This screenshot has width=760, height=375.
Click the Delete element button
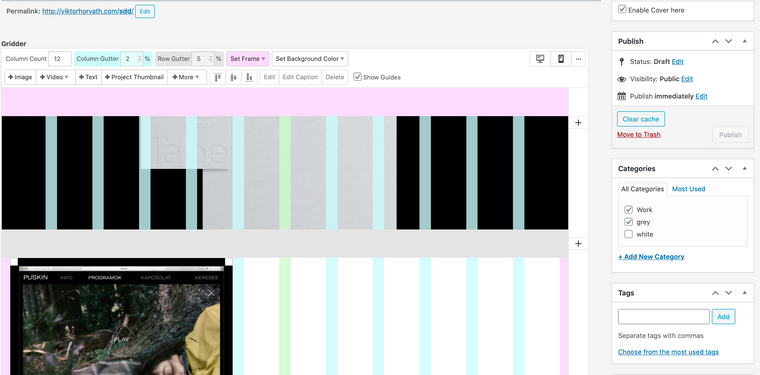pyautogui.click(x=334, y=77)
